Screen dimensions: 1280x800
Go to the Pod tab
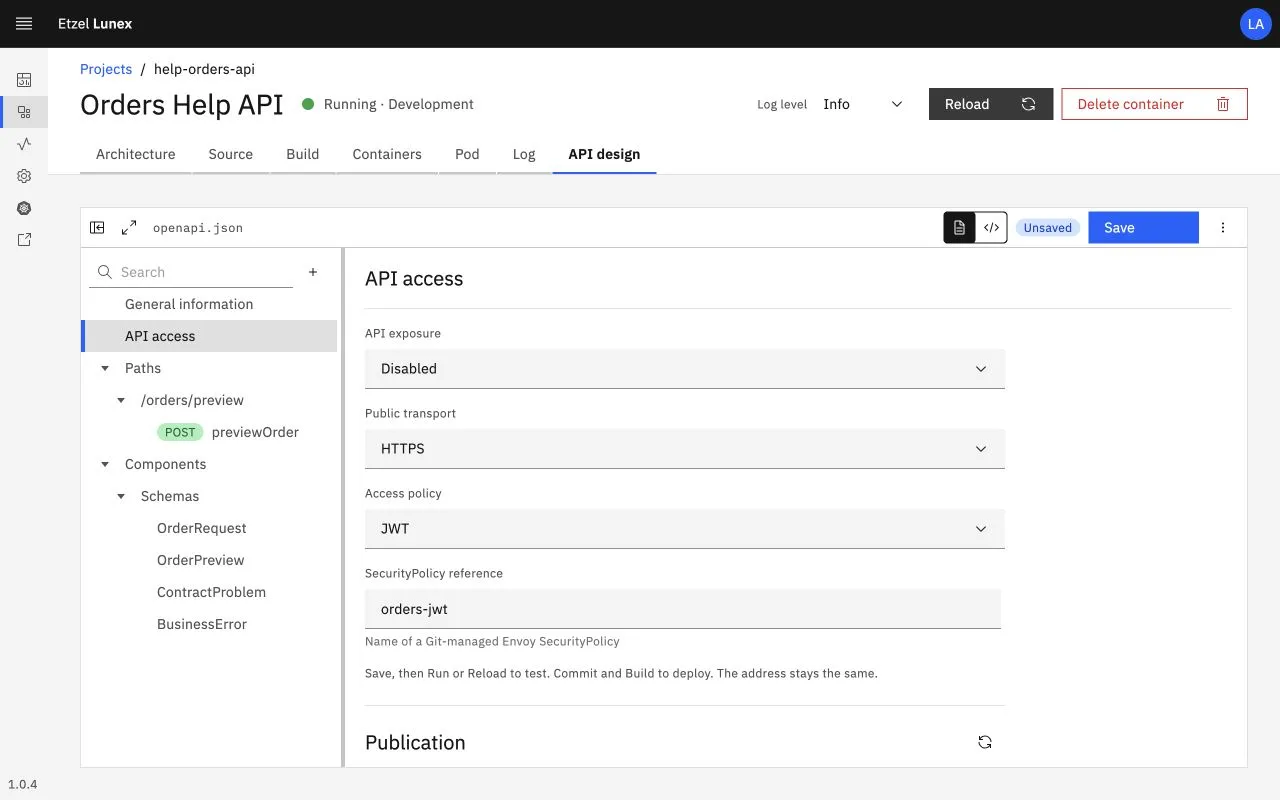pos(467,154)
